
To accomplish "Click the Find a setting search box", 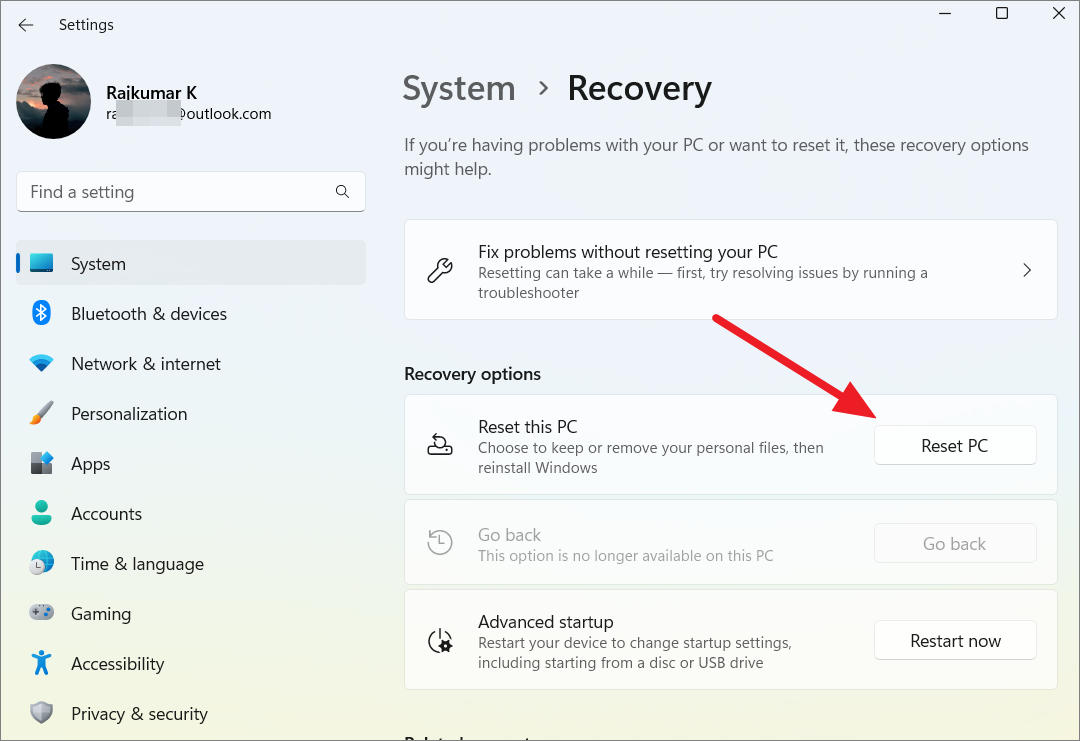I will tap(191, 191).
